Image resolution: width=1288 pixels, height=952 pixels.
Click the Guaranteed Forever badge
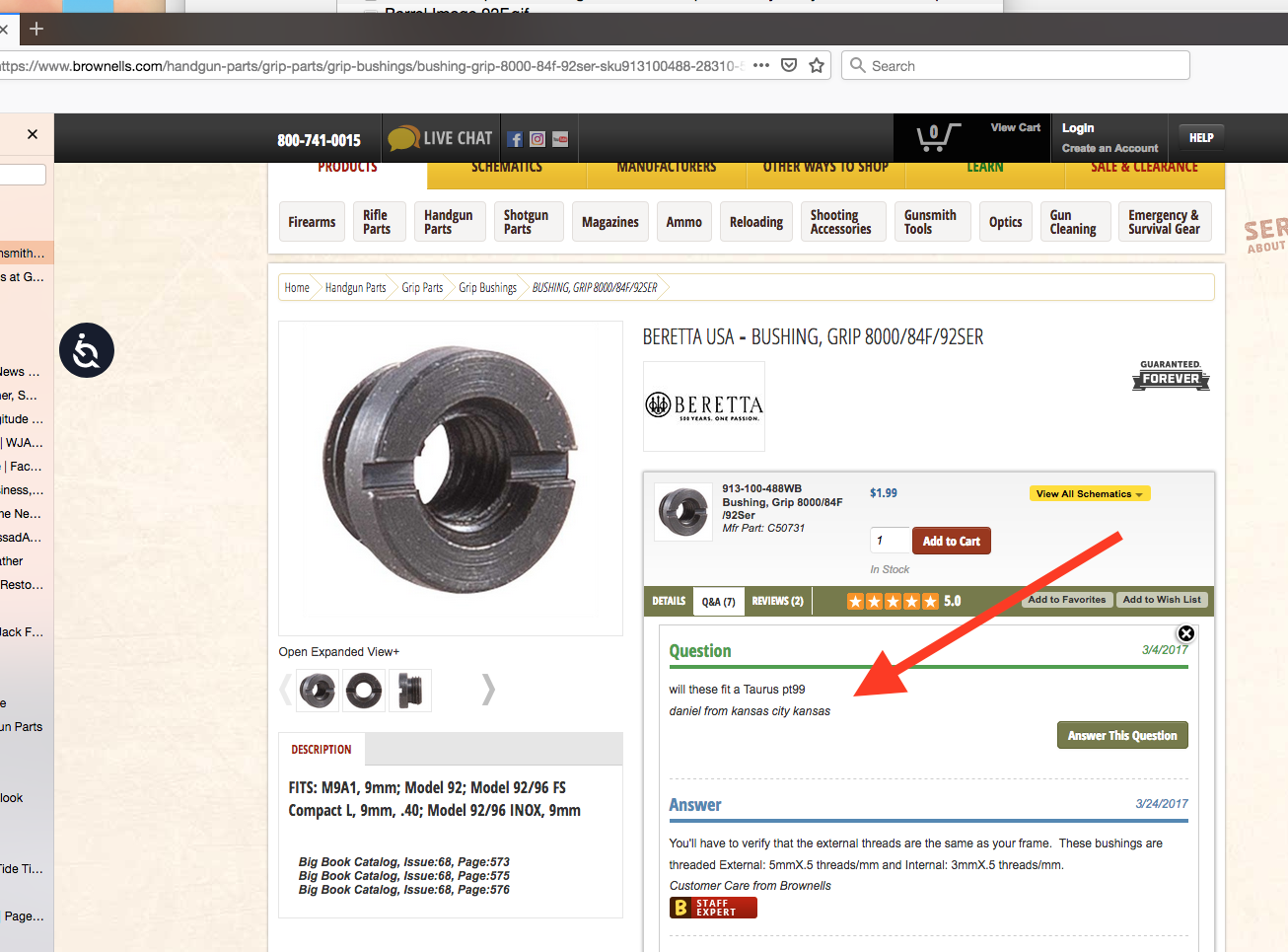[x=1171, y=375]
